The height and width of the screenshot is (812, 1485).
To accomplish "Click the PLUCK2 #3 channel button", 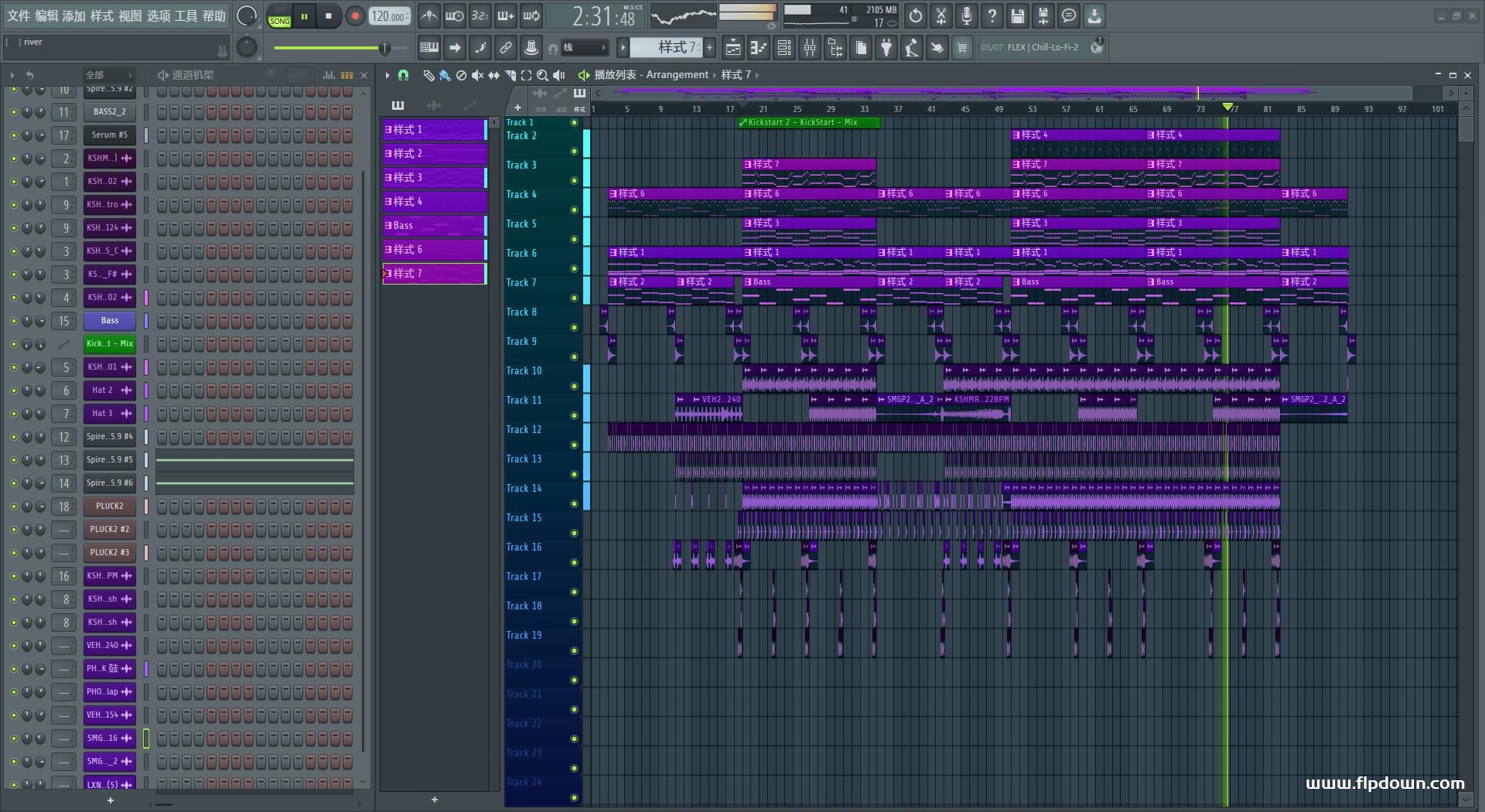I will click(109, 553).
